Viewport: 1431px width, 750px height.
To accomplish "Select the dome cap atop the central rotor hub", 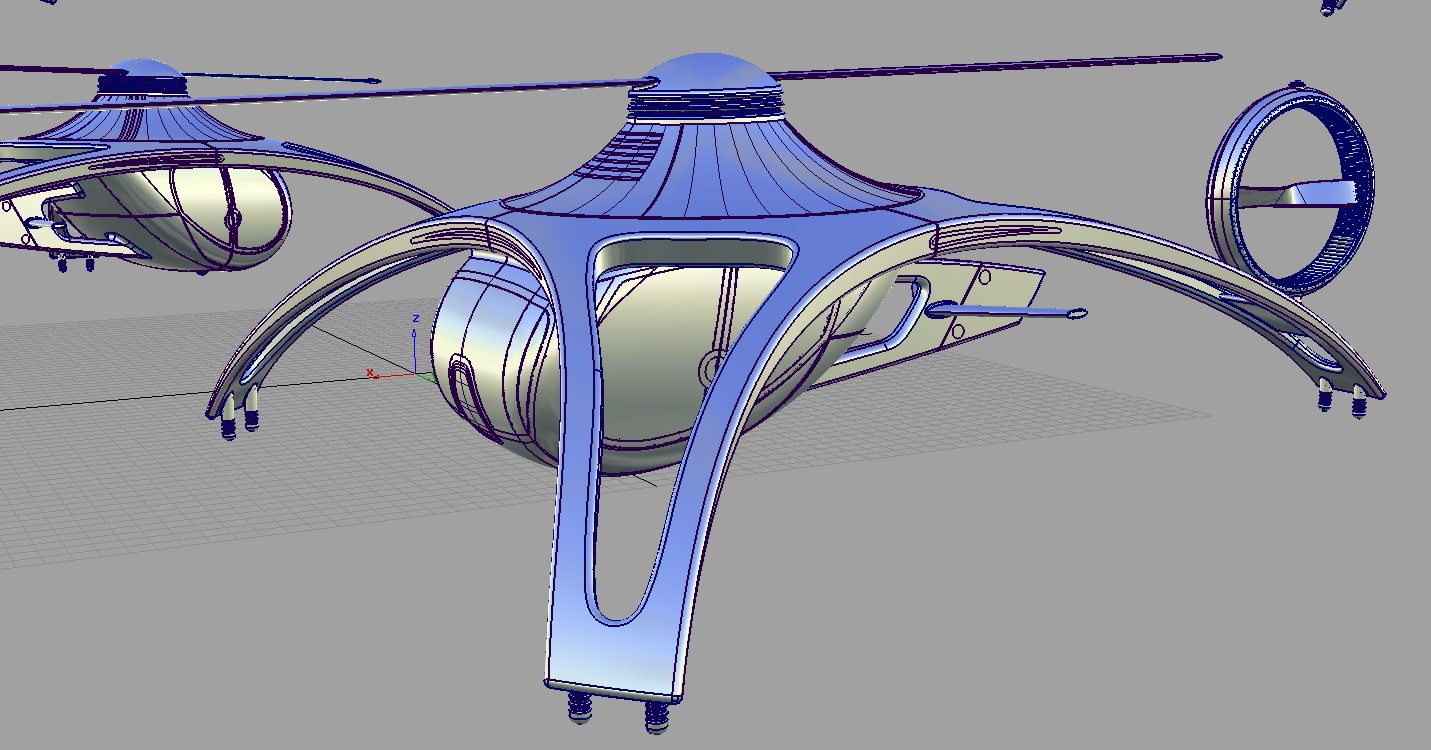I will pos(708,72).
